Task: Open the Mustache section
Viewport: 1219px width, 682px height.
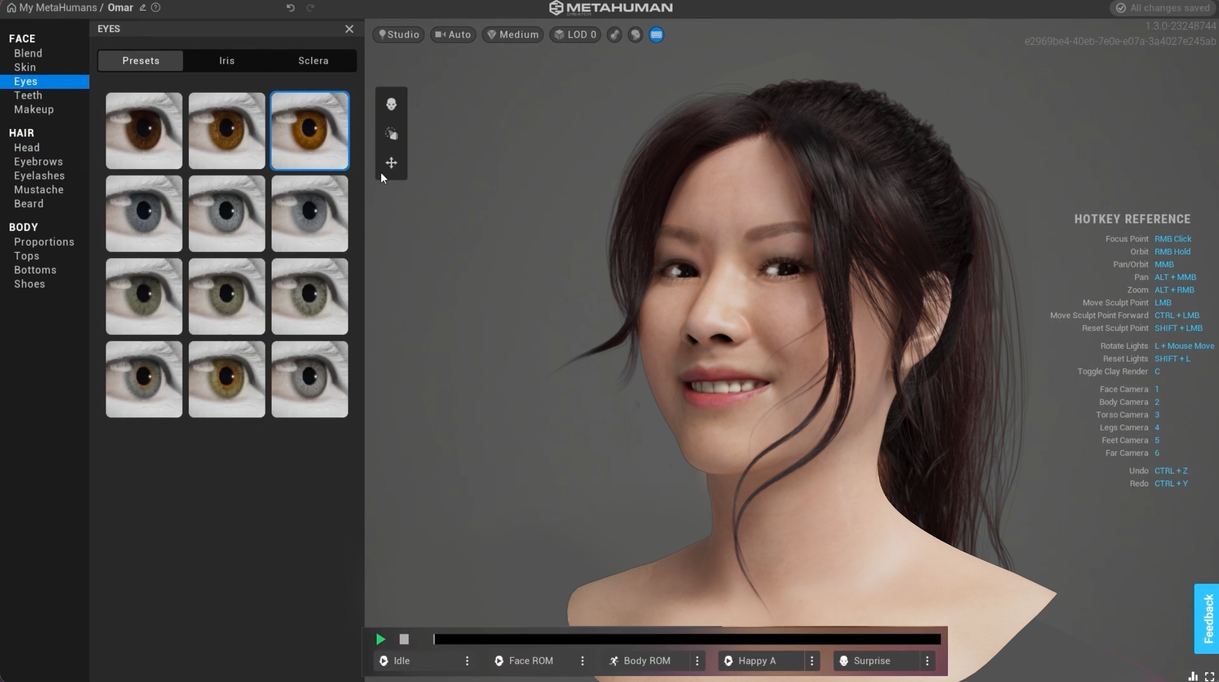Action: click(x=39, y=190)
